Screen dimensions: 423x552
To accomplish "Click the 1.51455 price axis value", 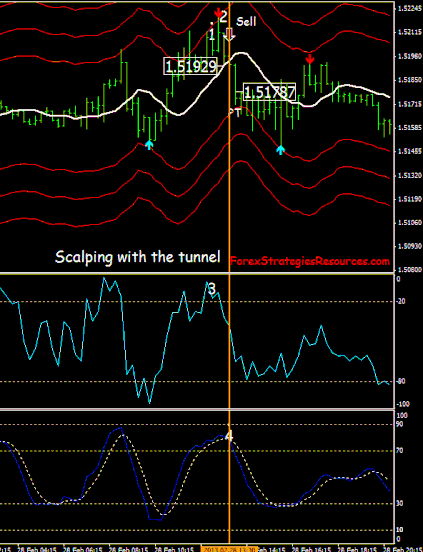I will click(409, 151).
